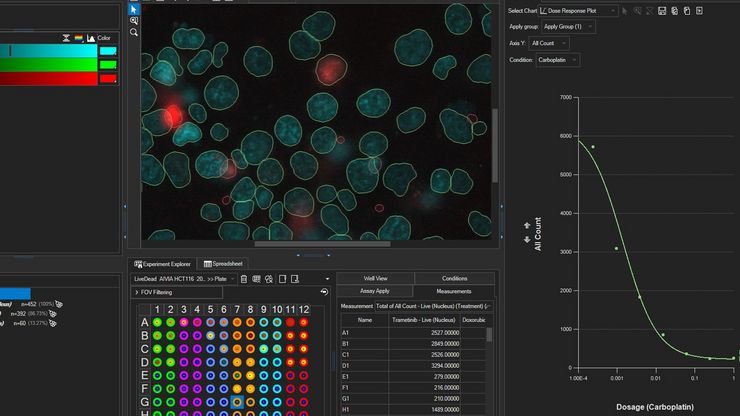Toggle well A12 in the plate map
The image size is (740, 416).
tap(303, 323)
